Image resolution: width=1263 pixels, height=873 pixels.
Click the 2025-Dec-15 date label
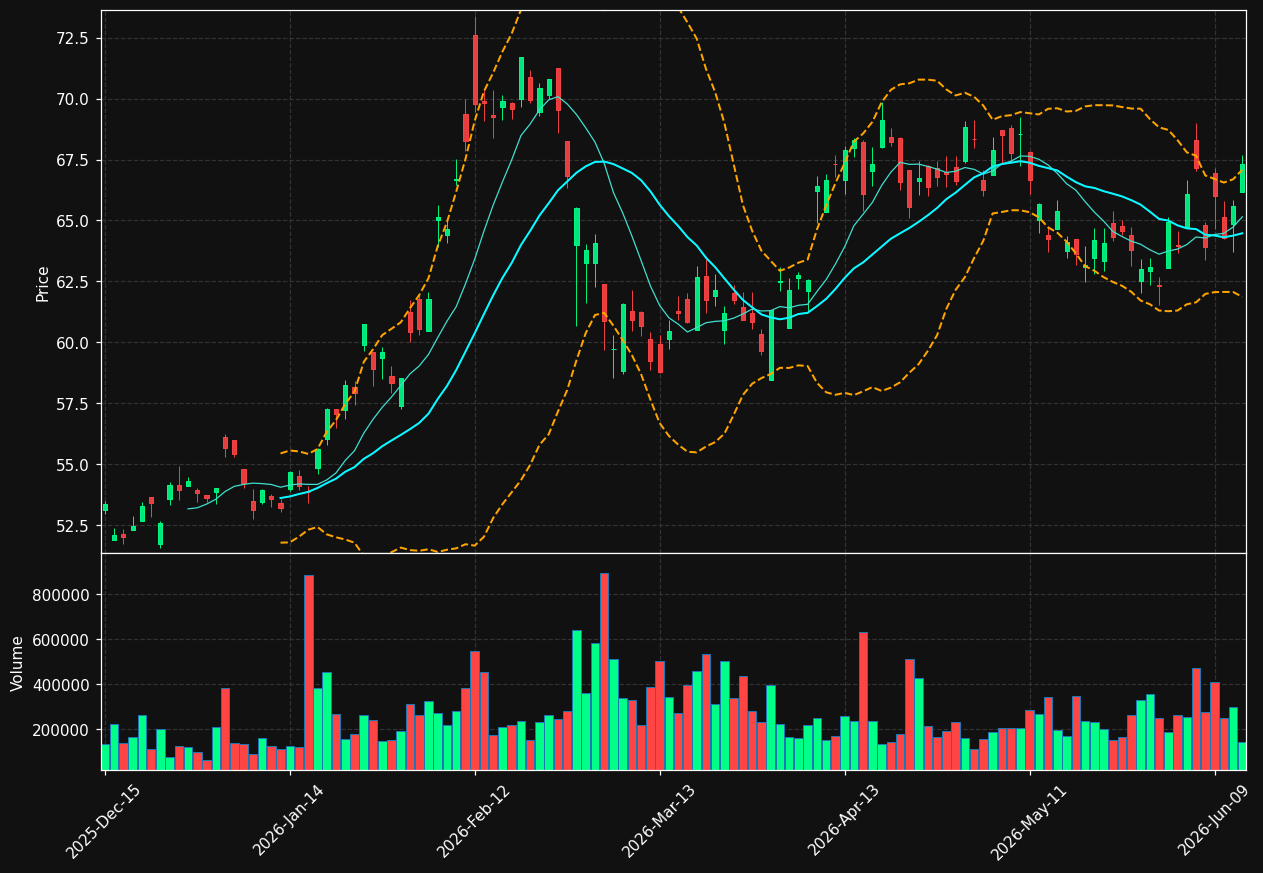(104, 822)
